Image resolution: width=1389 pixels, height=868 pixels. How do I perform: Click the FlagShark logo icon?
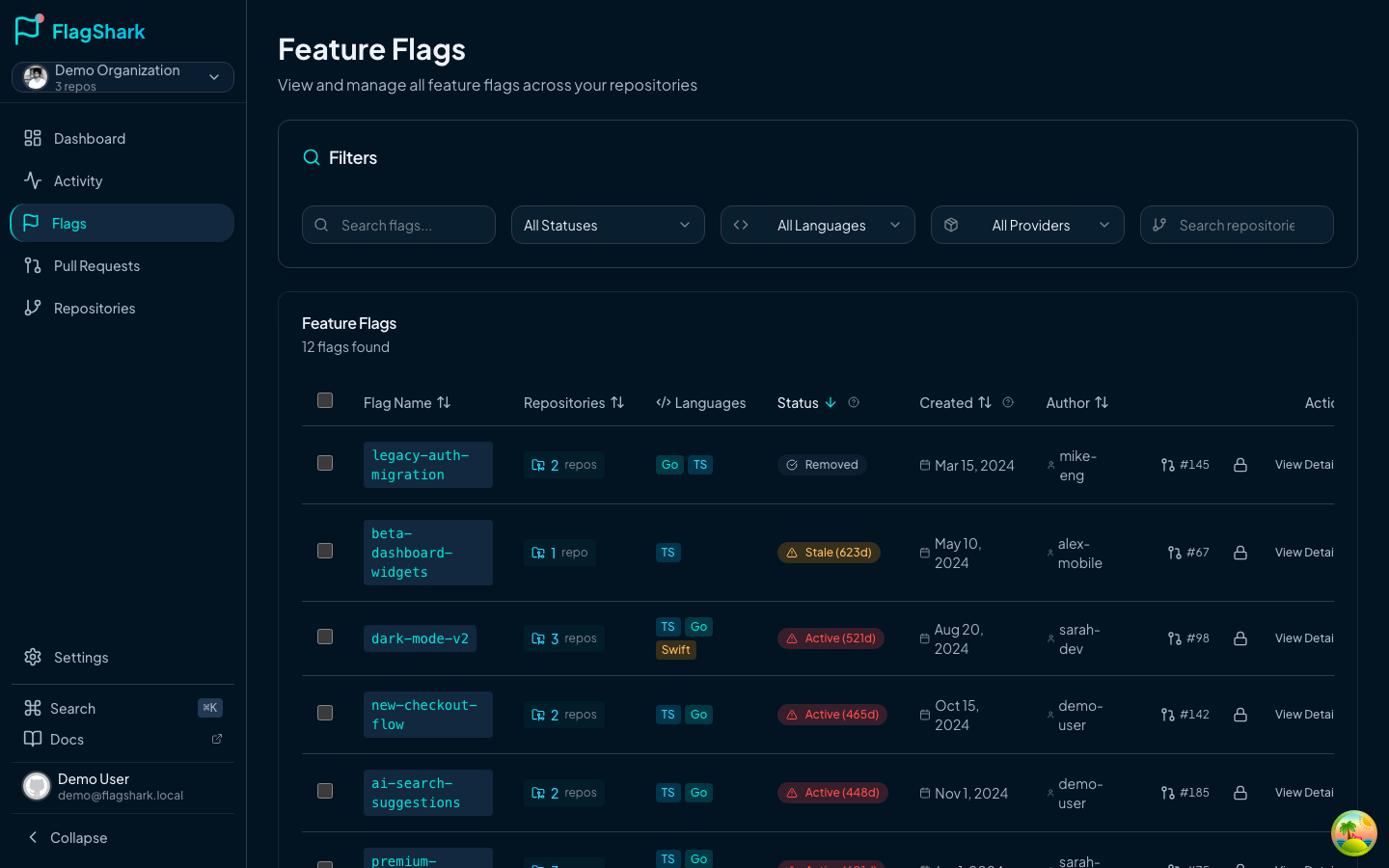(29, 30)
